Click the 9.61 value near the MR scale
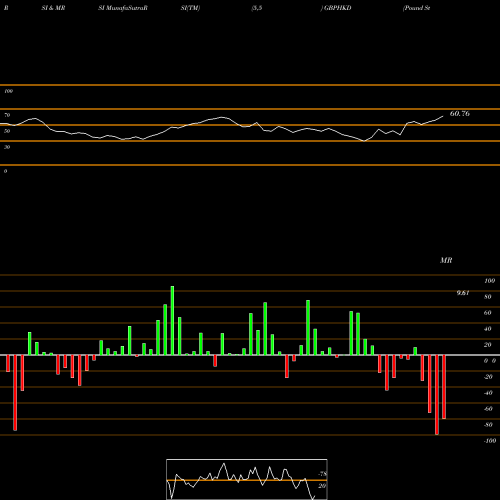The width and height of the screenshot is (500, 500). pyautogui.click(x=463, y=293)
